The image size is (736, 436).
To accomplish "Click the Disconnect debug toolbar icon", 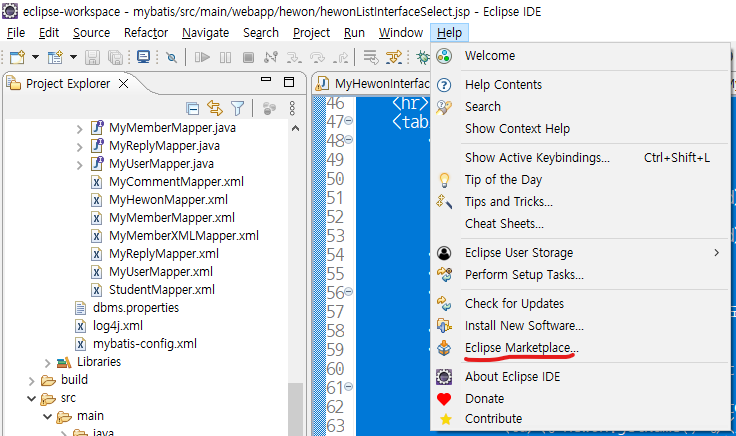I will point(271,57).
